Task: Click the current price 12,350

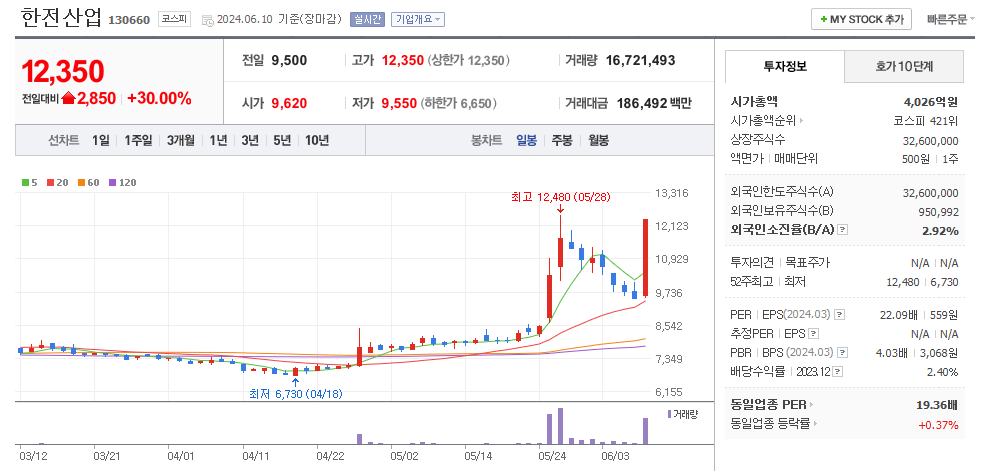Action: [x=62, y=72]
